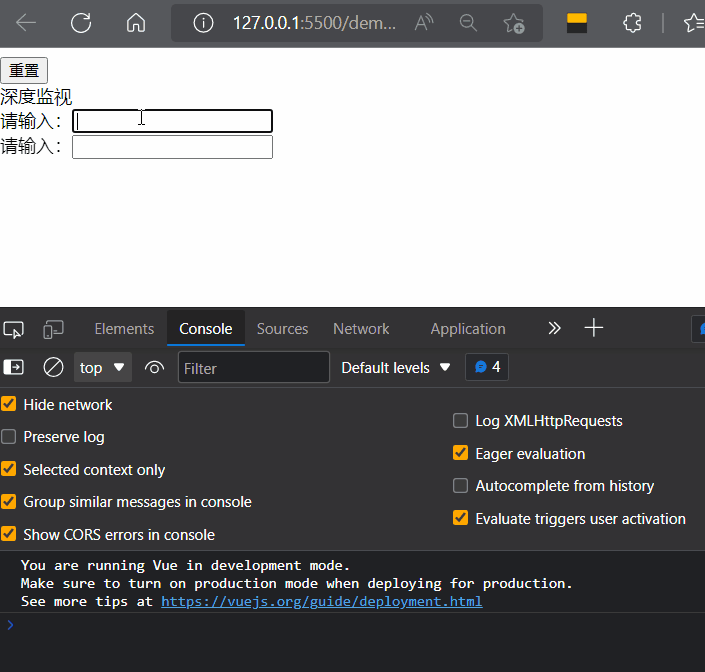Add this page to favorites star icon
This screenshot has width=705, height=672.
[513, 23]
